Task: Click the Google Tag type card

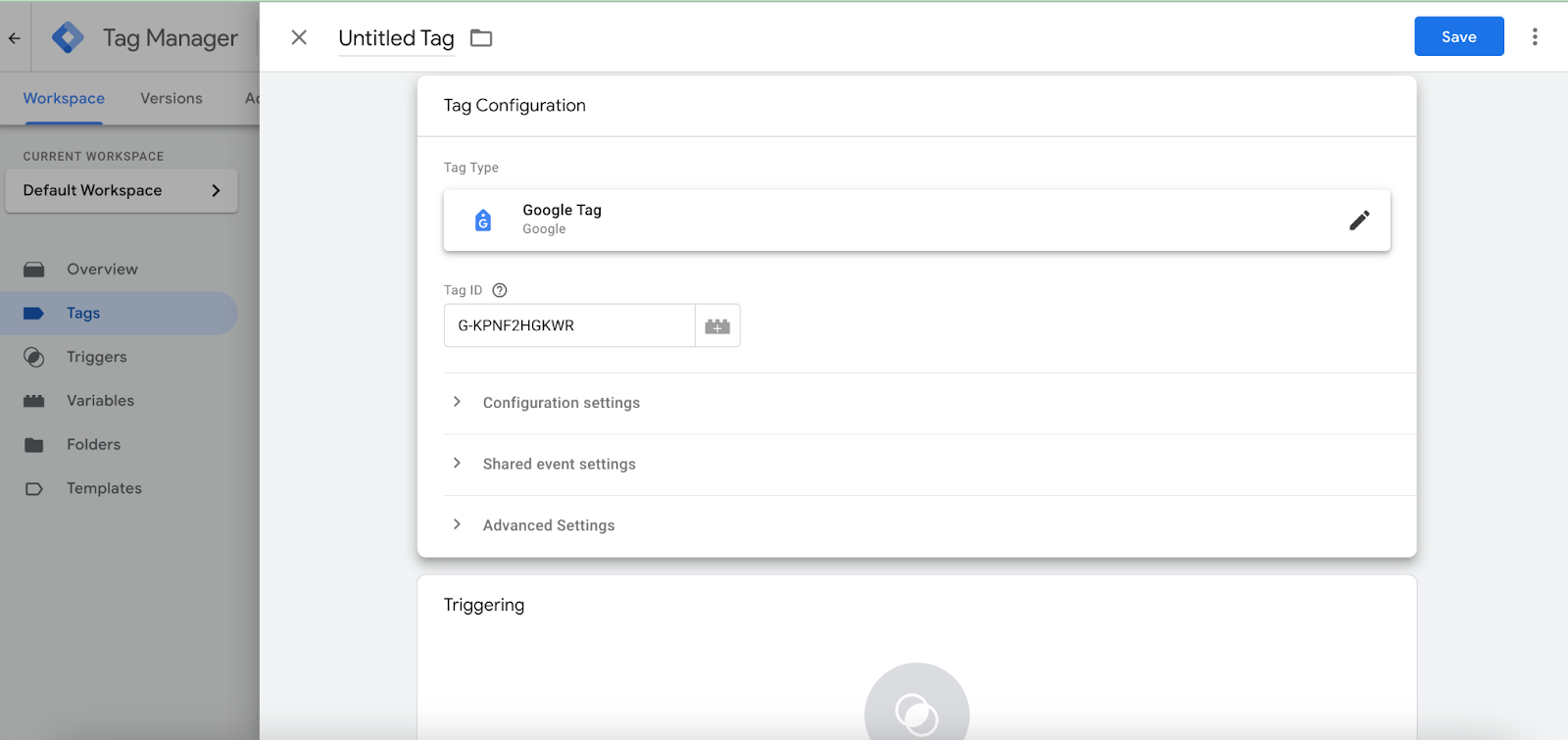Action: (916, 221)
